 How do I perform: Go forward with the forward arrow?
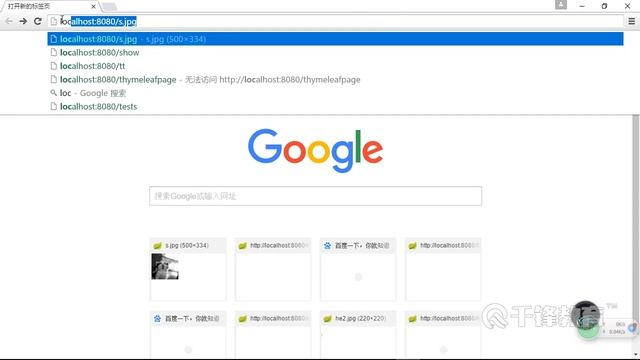[x=23, y=21]
